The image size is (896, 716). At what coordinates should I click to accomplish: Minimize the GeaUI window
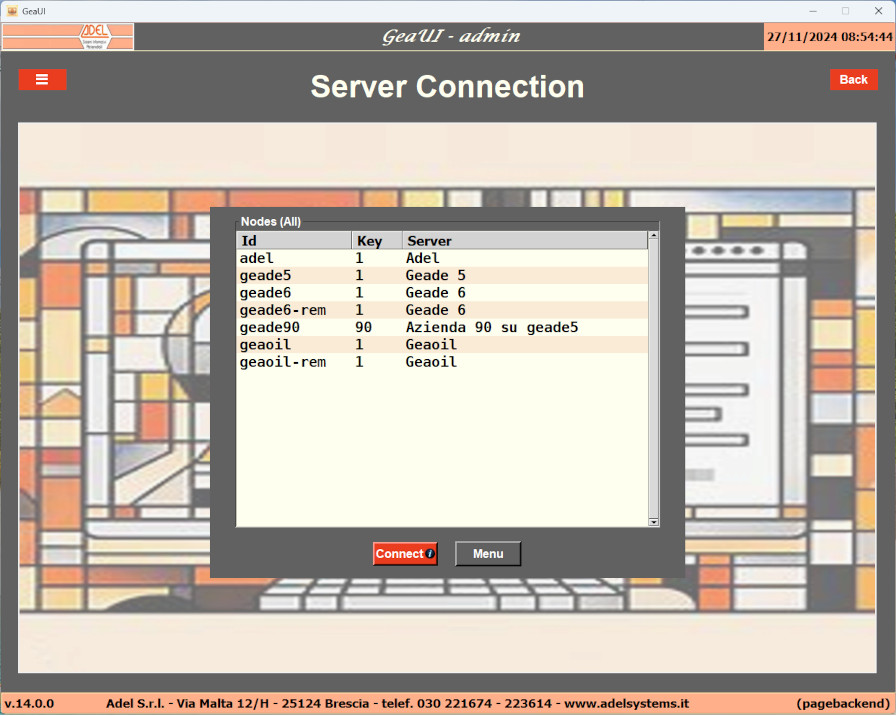(x=813, y=11)
